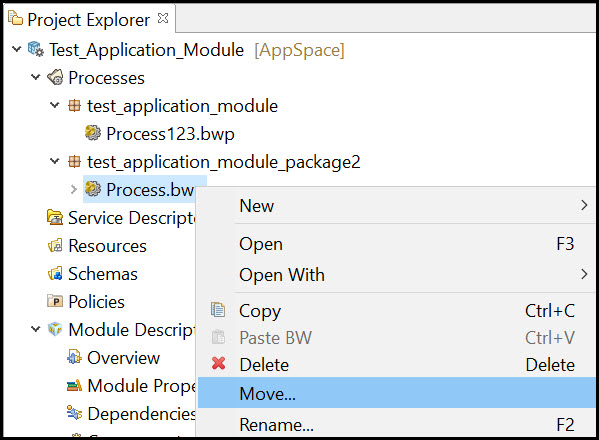599x440 pixels.
Task: Select the Processes tree item
Action: point(106,78)
